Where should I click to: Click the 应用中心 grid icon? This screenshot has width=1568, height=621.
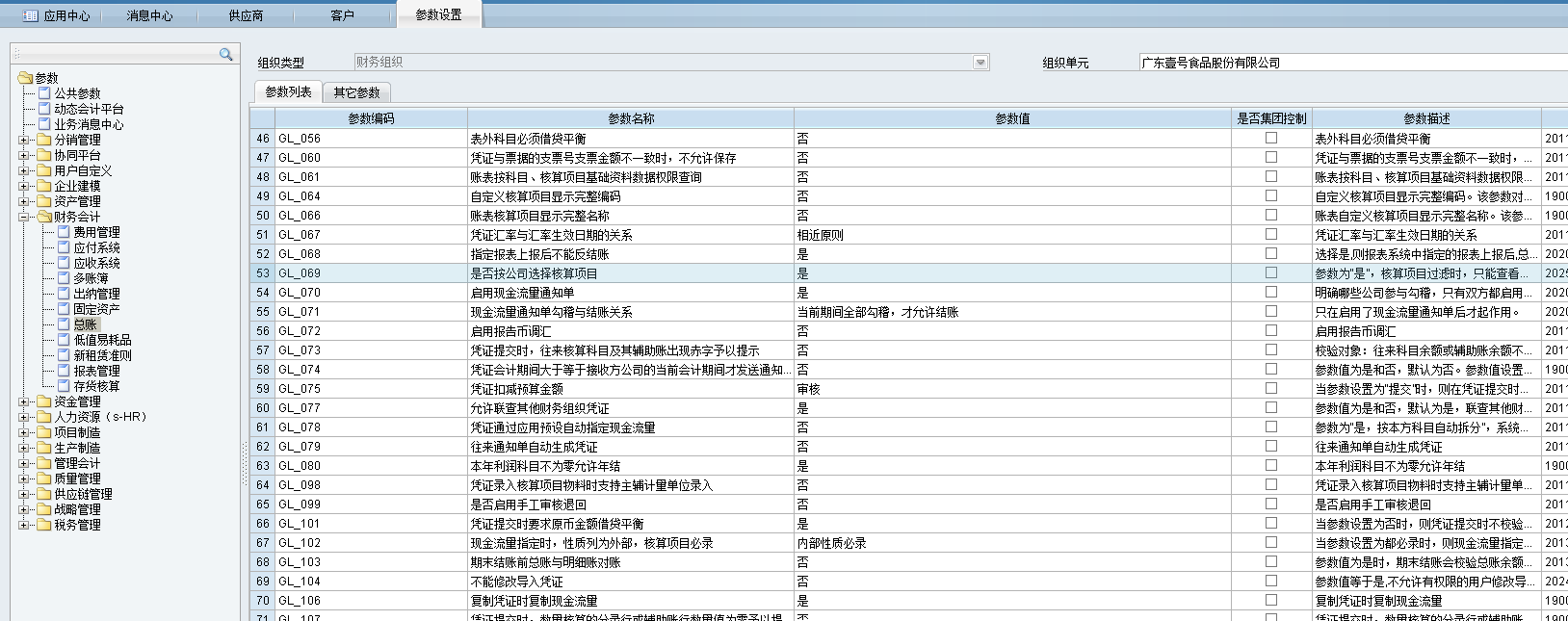coord(30,15)
